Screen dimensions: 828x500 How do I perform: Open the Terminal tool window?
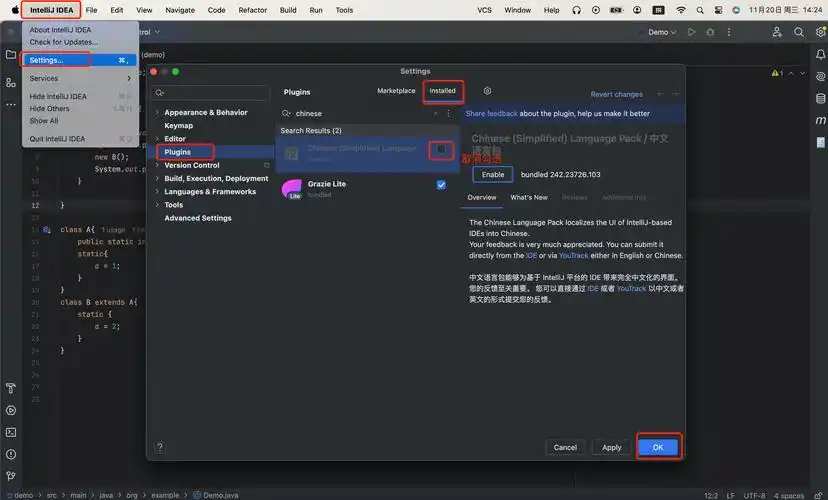pyautogui.click(x=11, y=432)
